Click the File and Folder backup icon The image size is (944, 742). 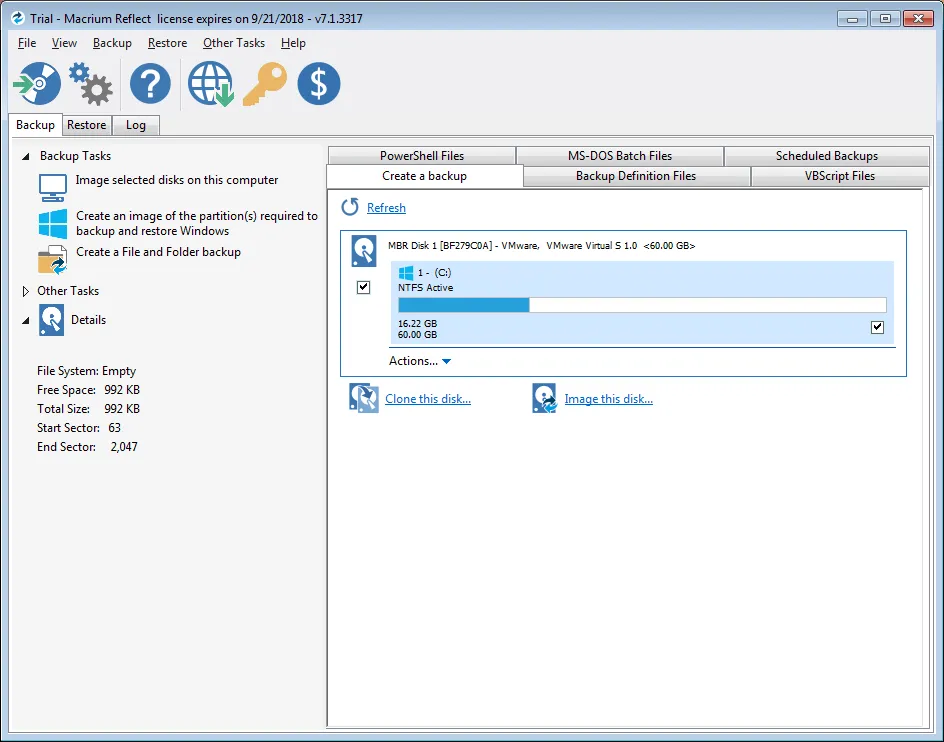[x=52, y=260]
